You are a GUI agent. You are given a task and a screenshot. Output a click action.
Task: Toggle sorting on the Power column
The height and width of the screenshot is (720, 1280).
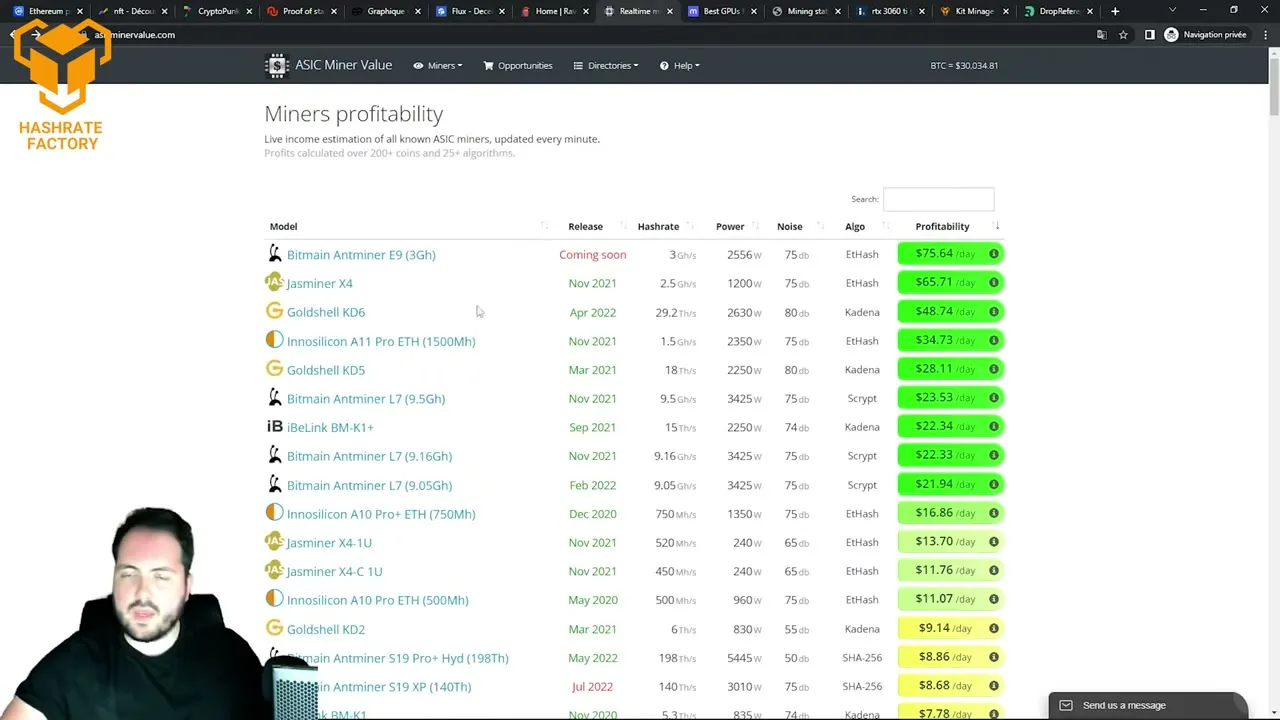click(x=730, y=226)
